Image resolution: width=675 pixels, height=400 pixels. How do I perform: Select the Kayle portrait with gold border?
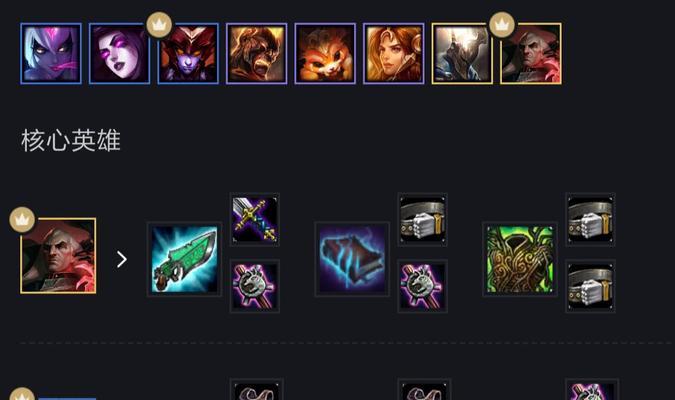[x=462, y=53]
